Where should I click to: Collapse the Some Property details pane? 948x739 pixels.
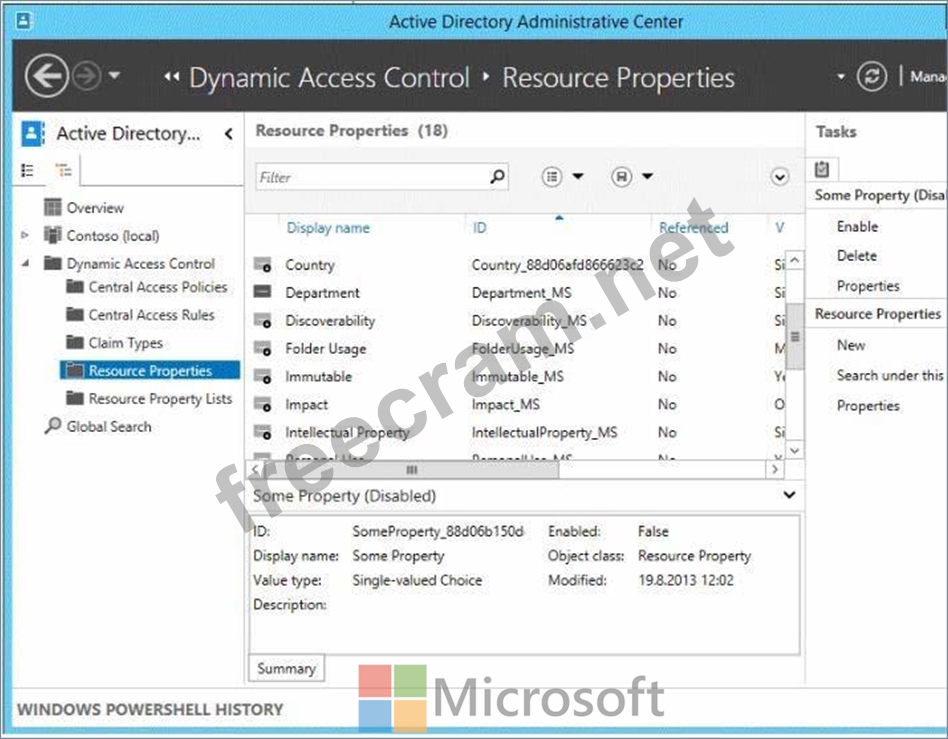789,495
